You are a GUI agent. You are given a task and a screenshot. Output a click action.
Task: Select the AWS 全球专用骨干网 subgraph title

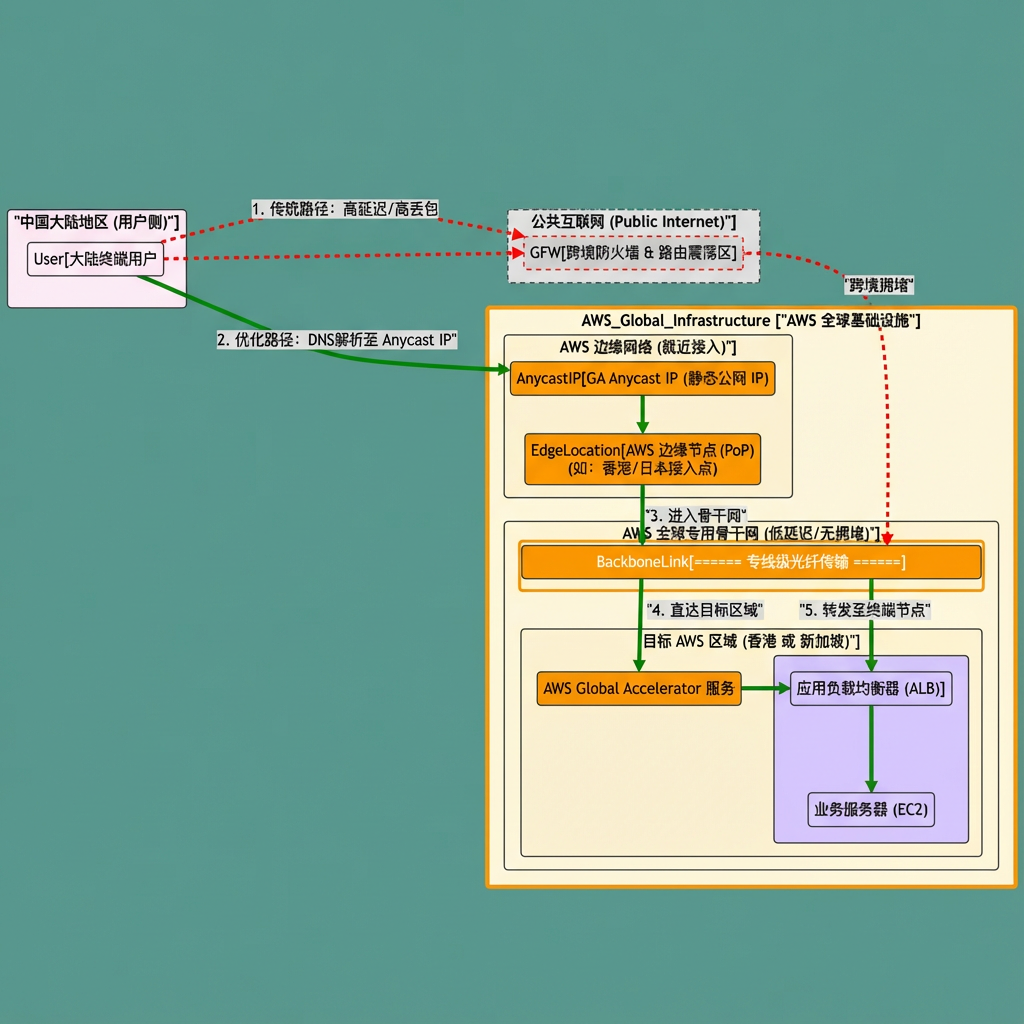750,533
